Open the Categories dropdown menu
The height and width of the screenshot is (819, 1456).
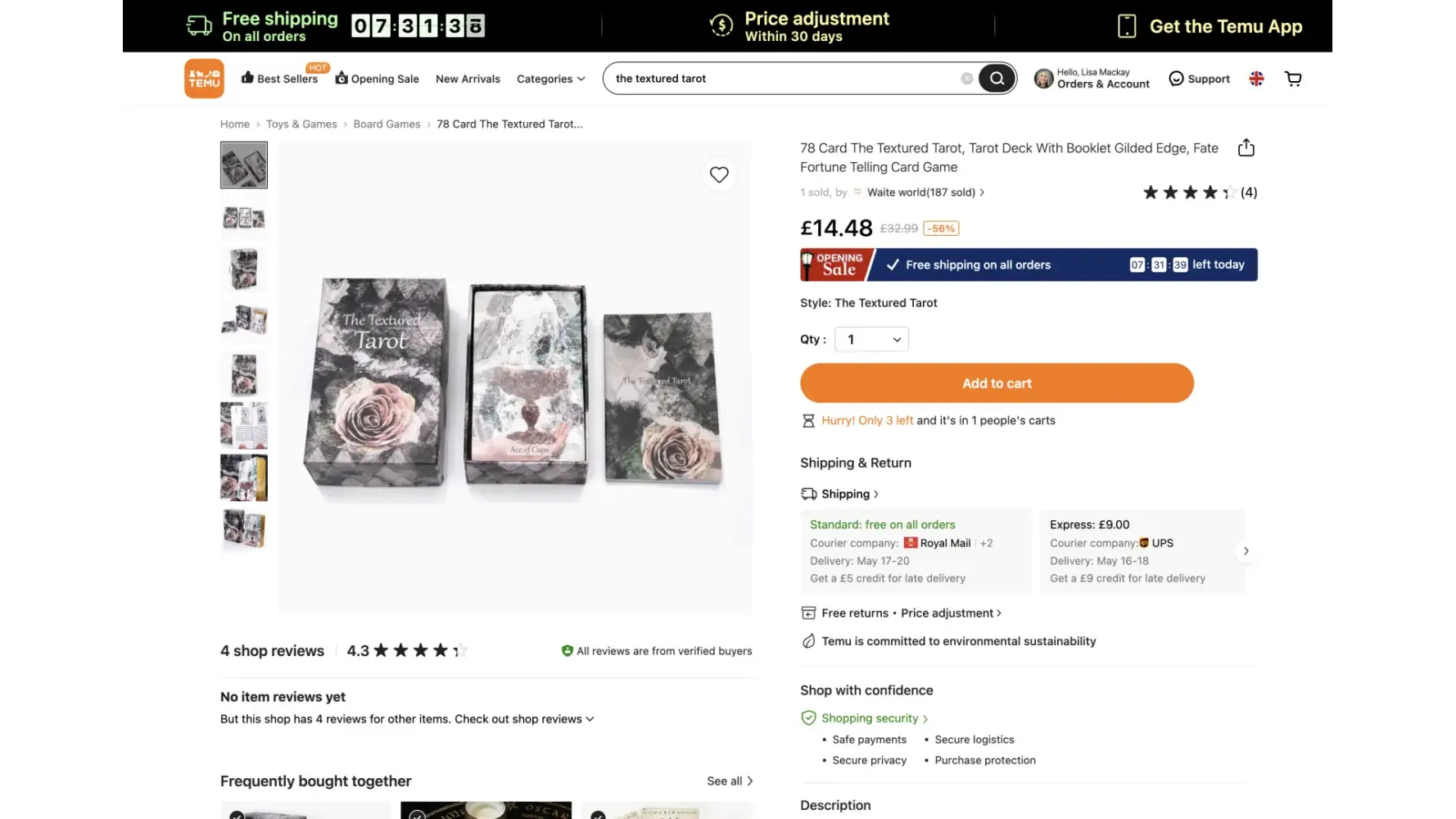(x=550, y=79)
